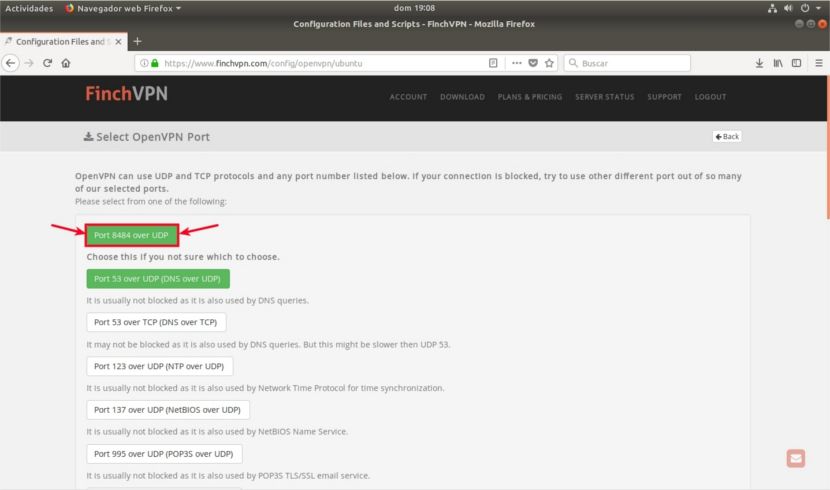Viewport: 830px width, 490px height.
Task: Choose Port 8484 over UDP
Action: click(131, 235)
